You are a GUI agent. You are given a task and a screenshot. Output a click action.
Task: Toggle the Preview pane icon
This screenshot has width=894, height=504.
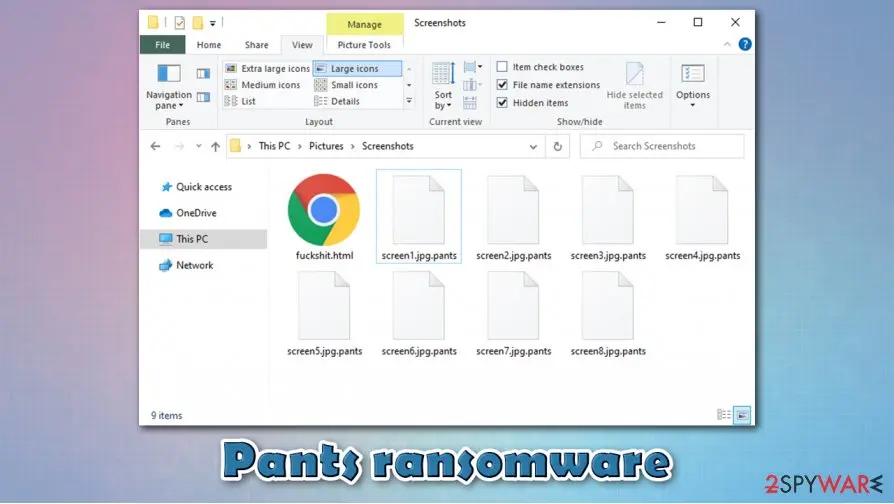(x=204, y=74)
